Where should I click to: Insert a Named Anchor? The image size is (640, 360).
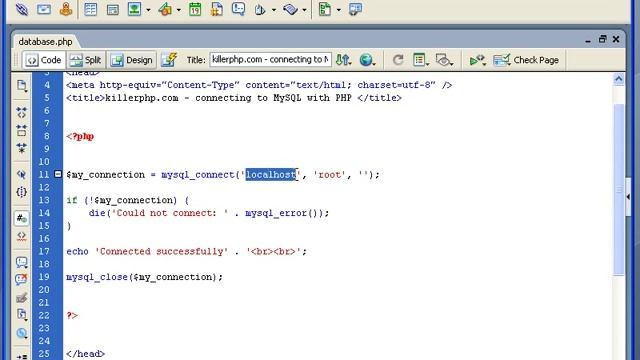tap(66, 9)
